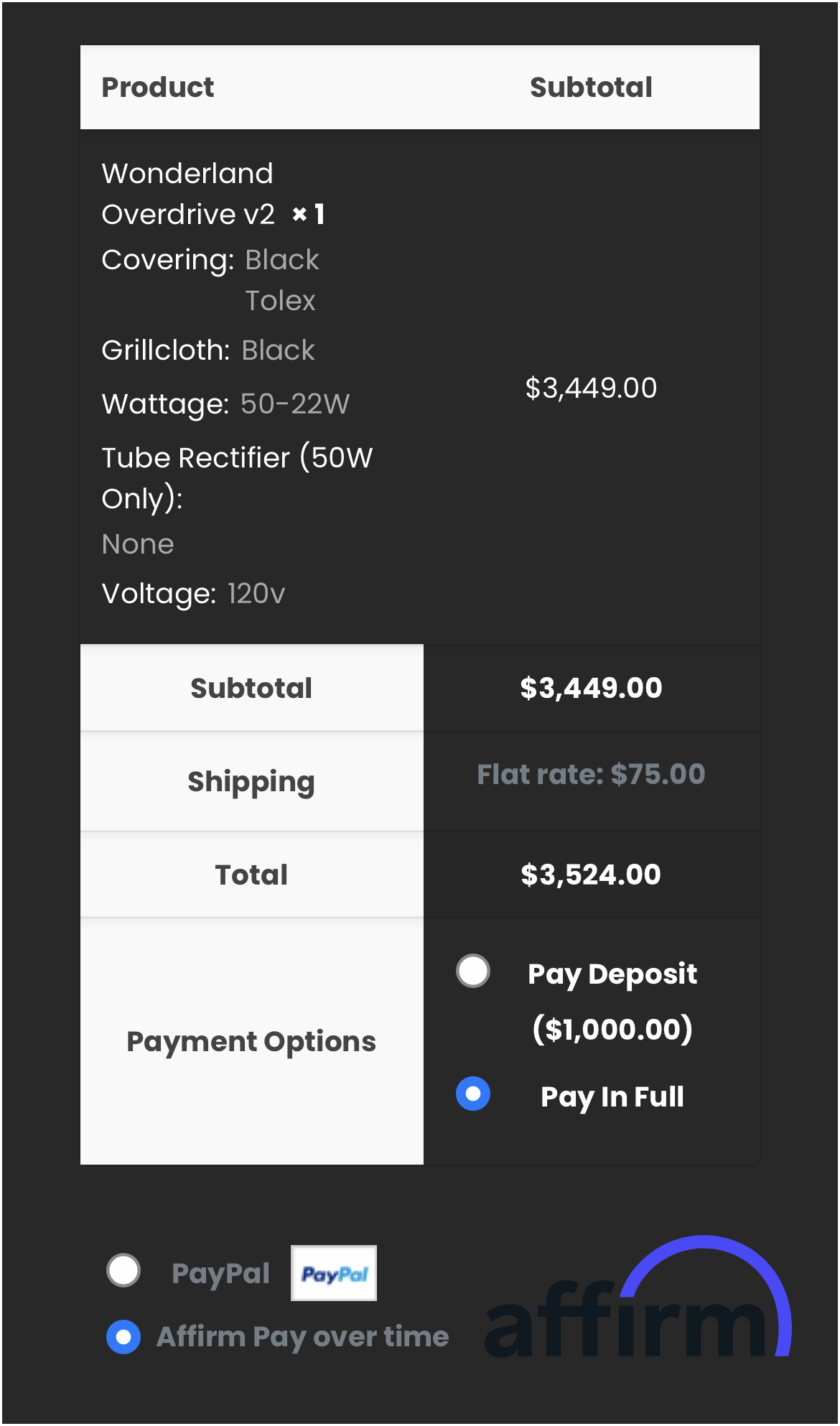Click the Voltage value 120v
Screen dimensions: 840x1426
point(256,594)
